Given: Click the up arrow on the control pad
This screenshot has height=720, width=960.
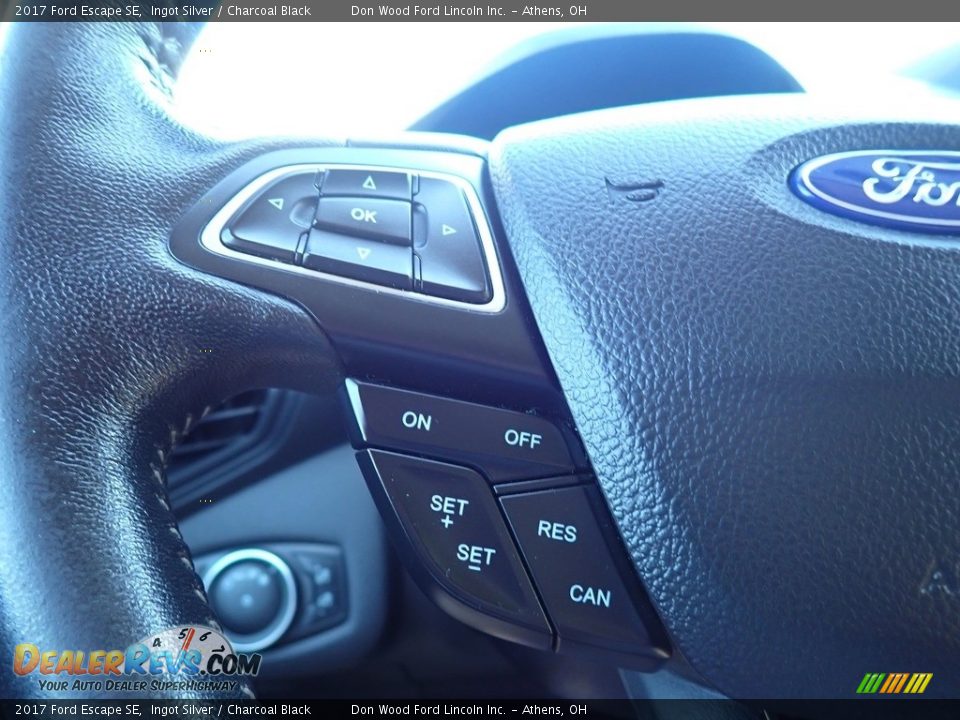Looking at the screenshot, I should (368, 183).
